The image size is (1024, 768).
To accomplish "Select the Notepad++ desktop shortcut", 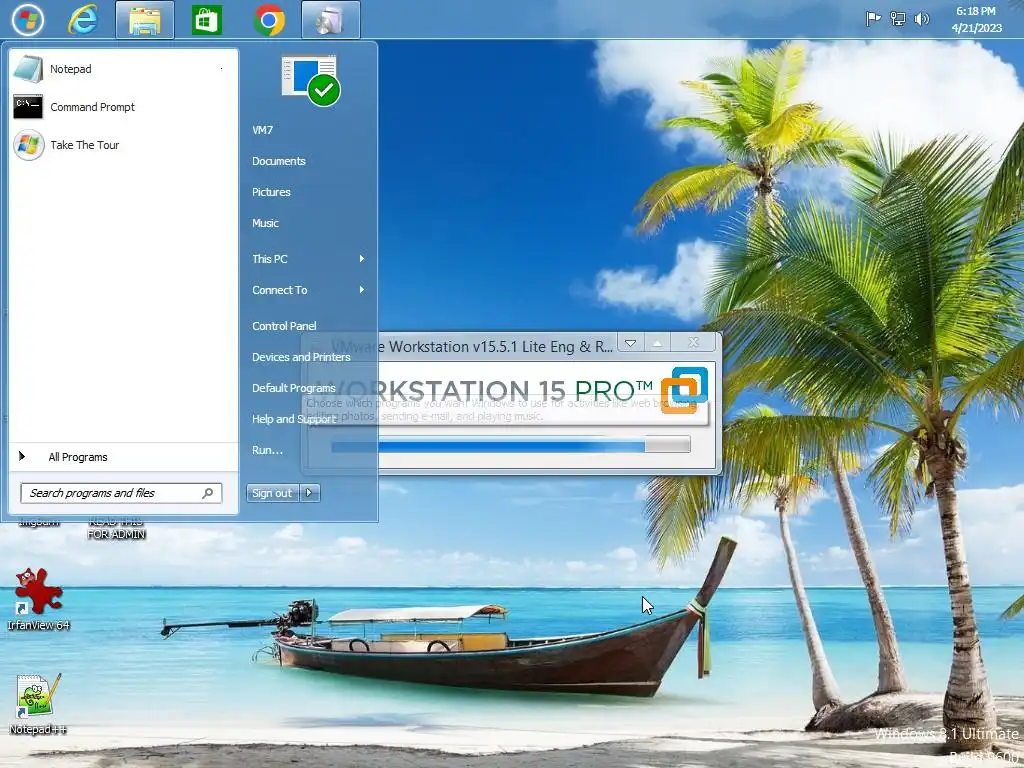I will point(38,705).
